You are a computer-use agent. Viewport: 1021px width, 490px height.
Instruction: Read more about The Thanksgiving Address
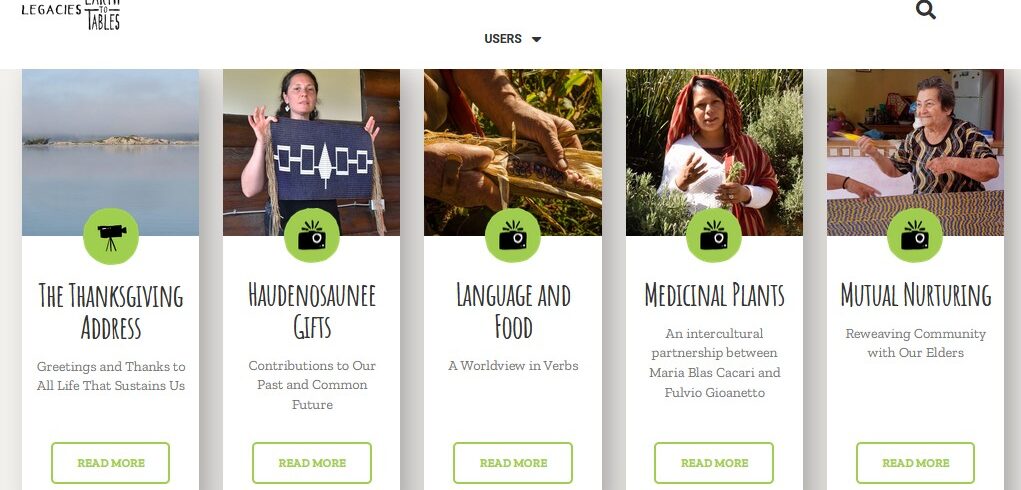coord(111,463)
